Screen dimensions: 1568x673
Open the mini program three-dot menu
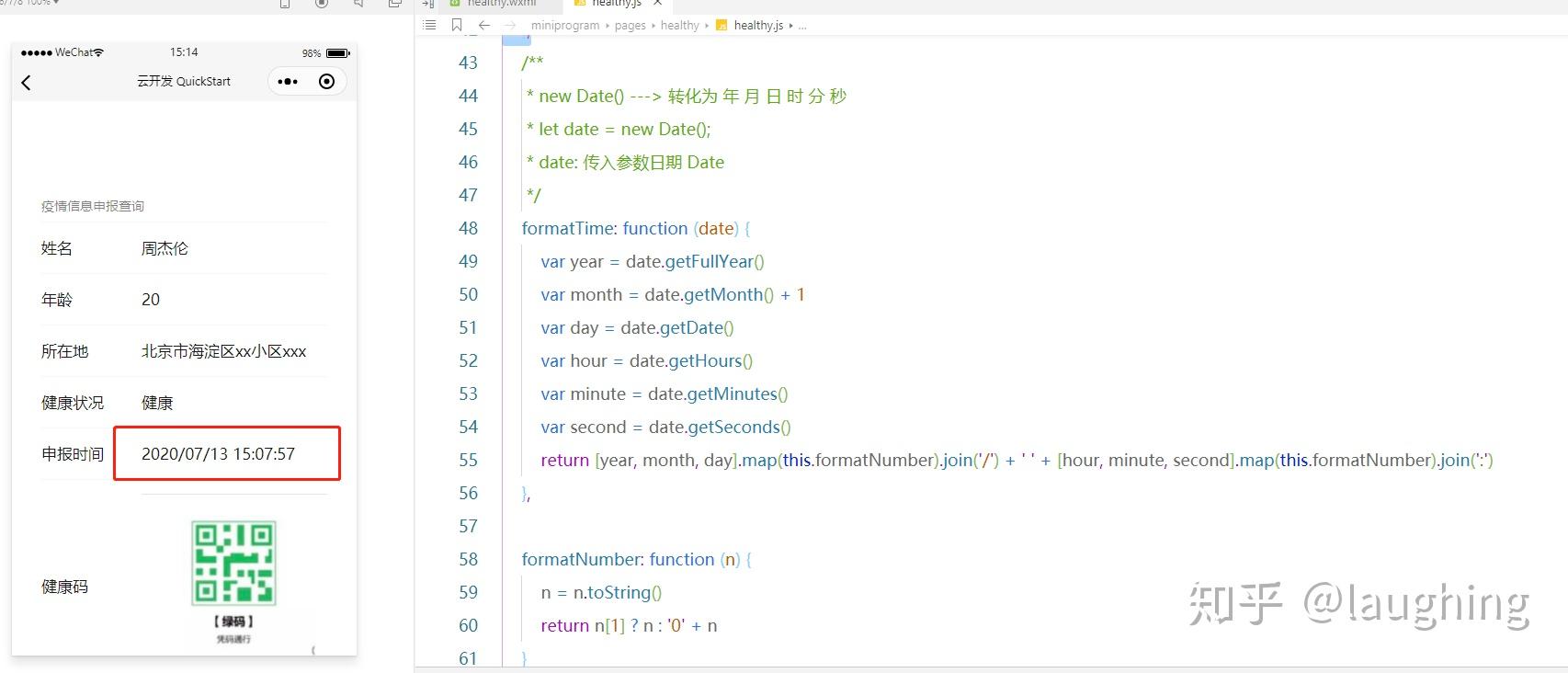click(x=288, y=82)
